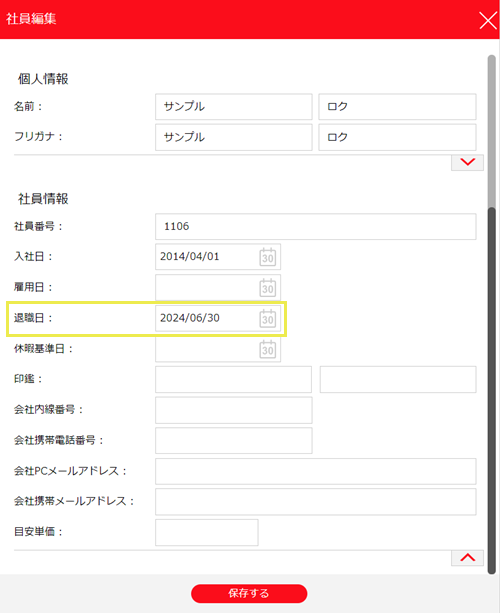
Task: Open the calendar picker for 入社日
Action: click(268, 257)
